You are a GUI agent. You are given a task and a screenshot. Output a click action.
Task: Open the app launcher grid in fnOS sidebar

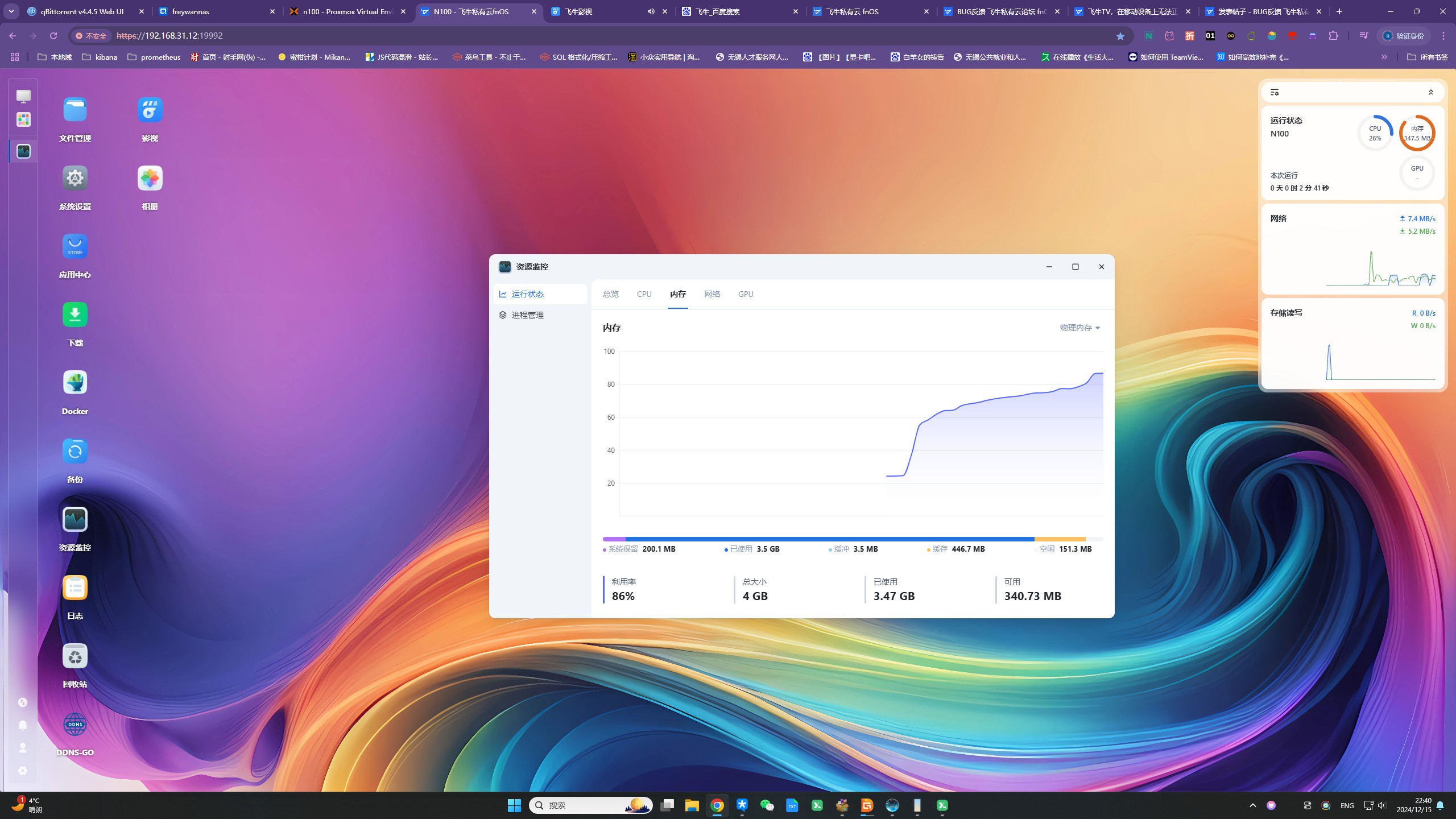coord(23,119)
